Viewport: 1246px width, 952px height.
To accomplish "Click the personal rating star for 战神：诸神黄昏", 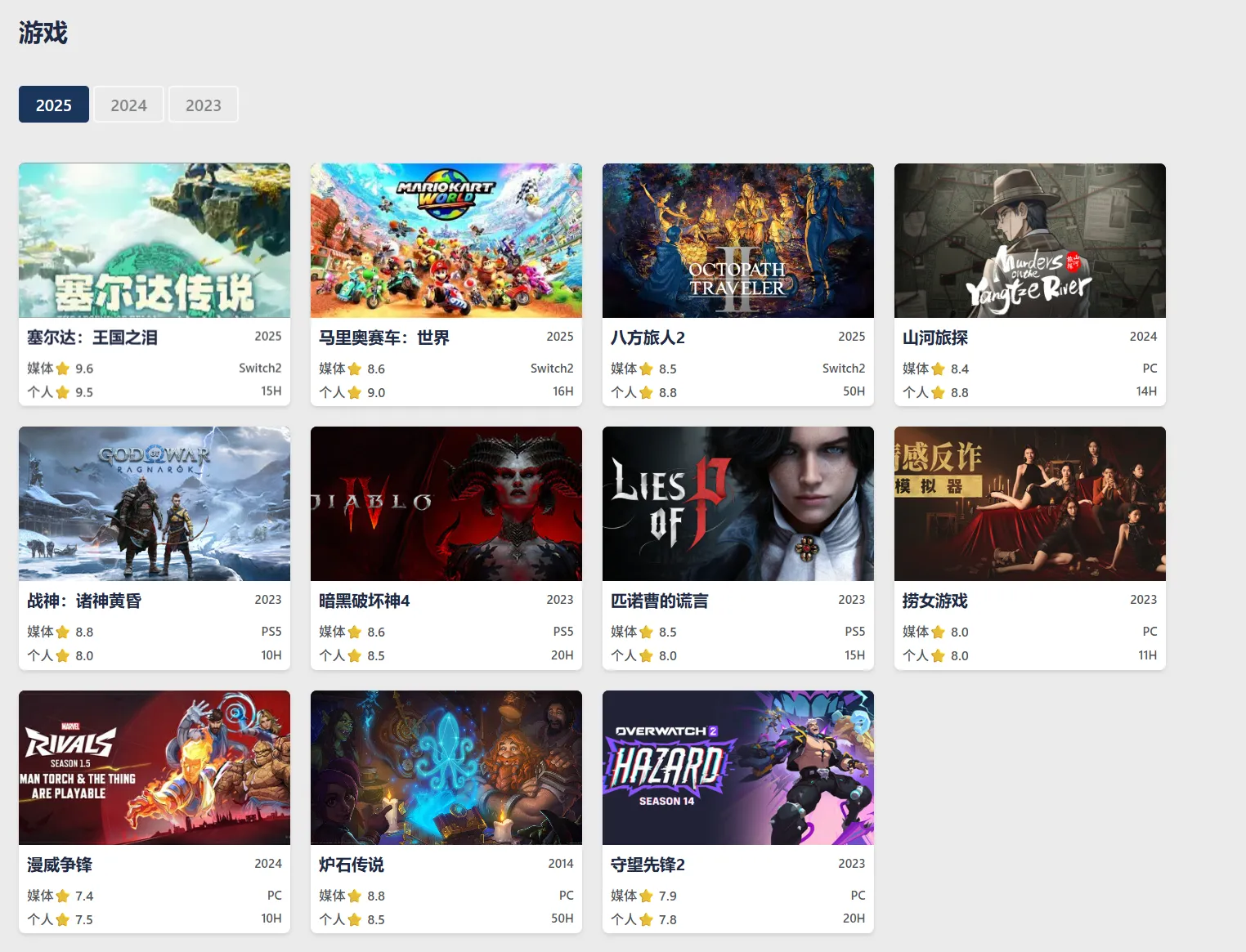I will (x=63, y=655).
